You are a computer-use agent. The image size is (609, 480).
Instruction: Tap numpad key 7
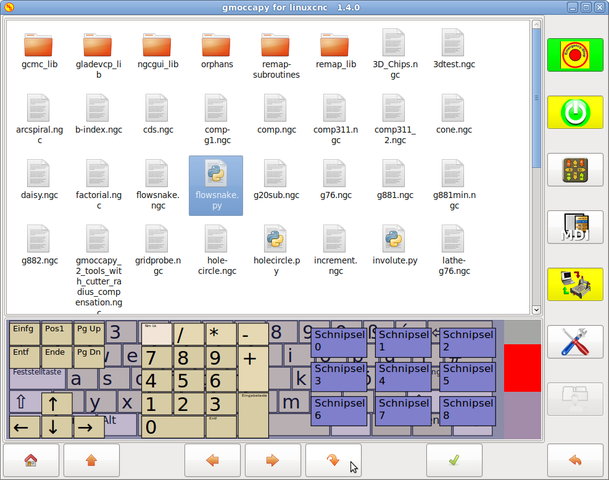coord(157,357)
